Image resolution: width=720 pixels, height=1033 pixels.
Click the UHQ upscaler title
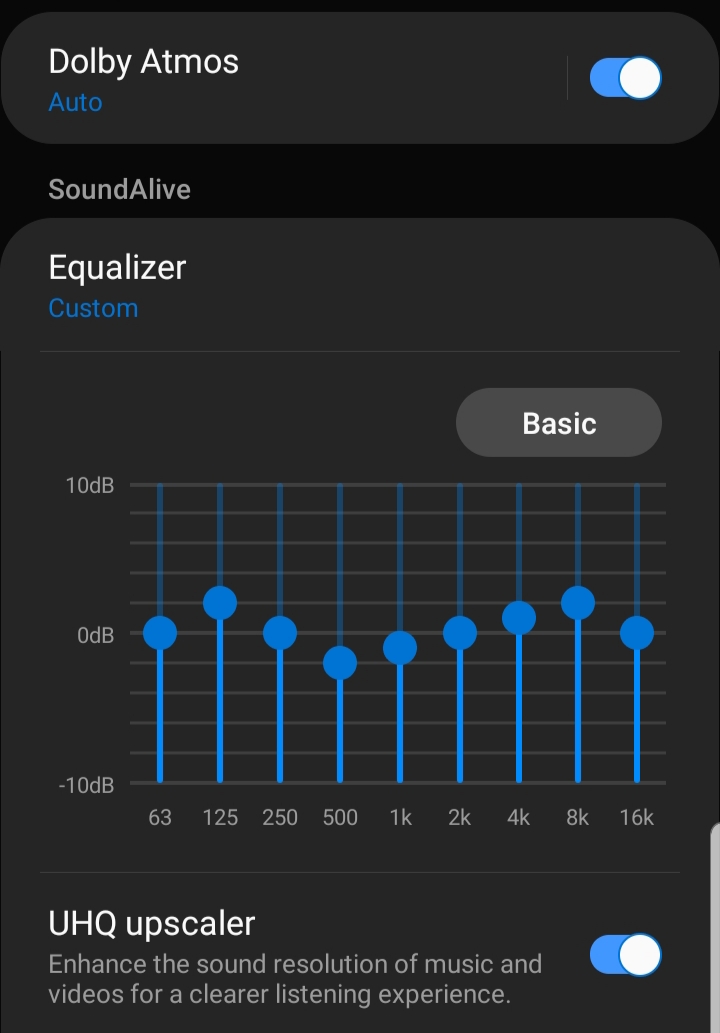coord(152,923)
